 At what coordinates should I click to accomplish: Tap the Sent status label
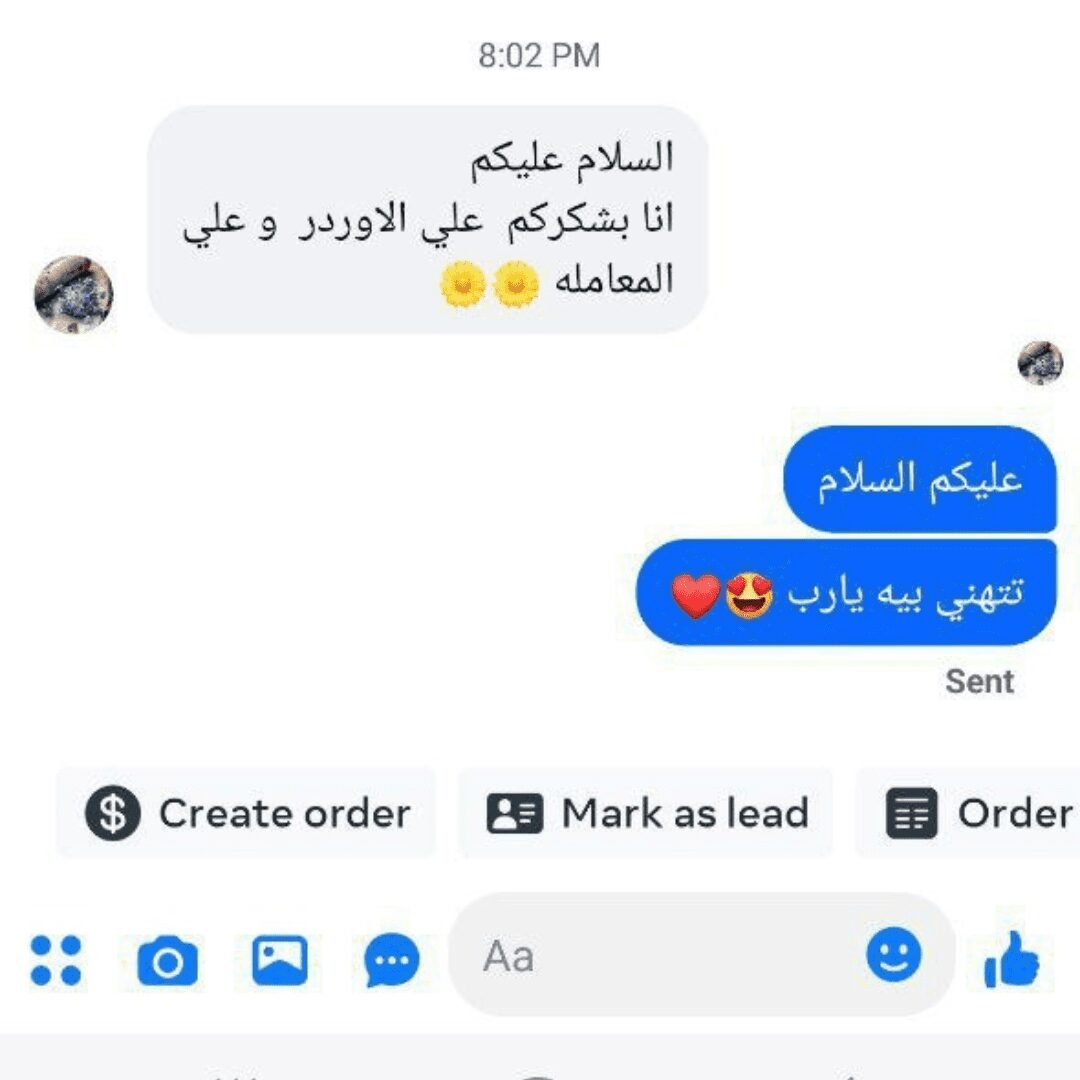tap(979, 682)
